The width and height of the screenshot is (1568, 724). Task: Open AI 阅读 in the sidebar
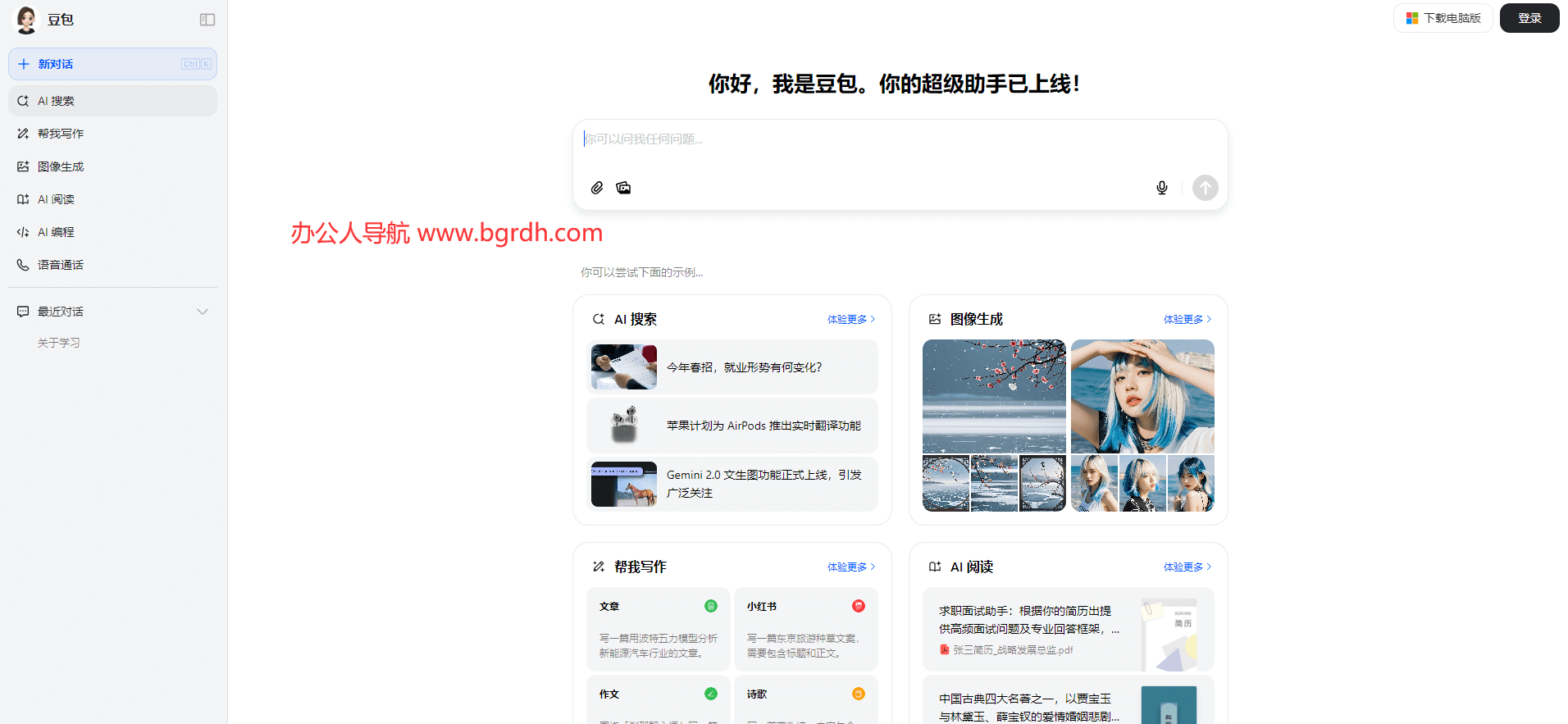pos(112,199)
